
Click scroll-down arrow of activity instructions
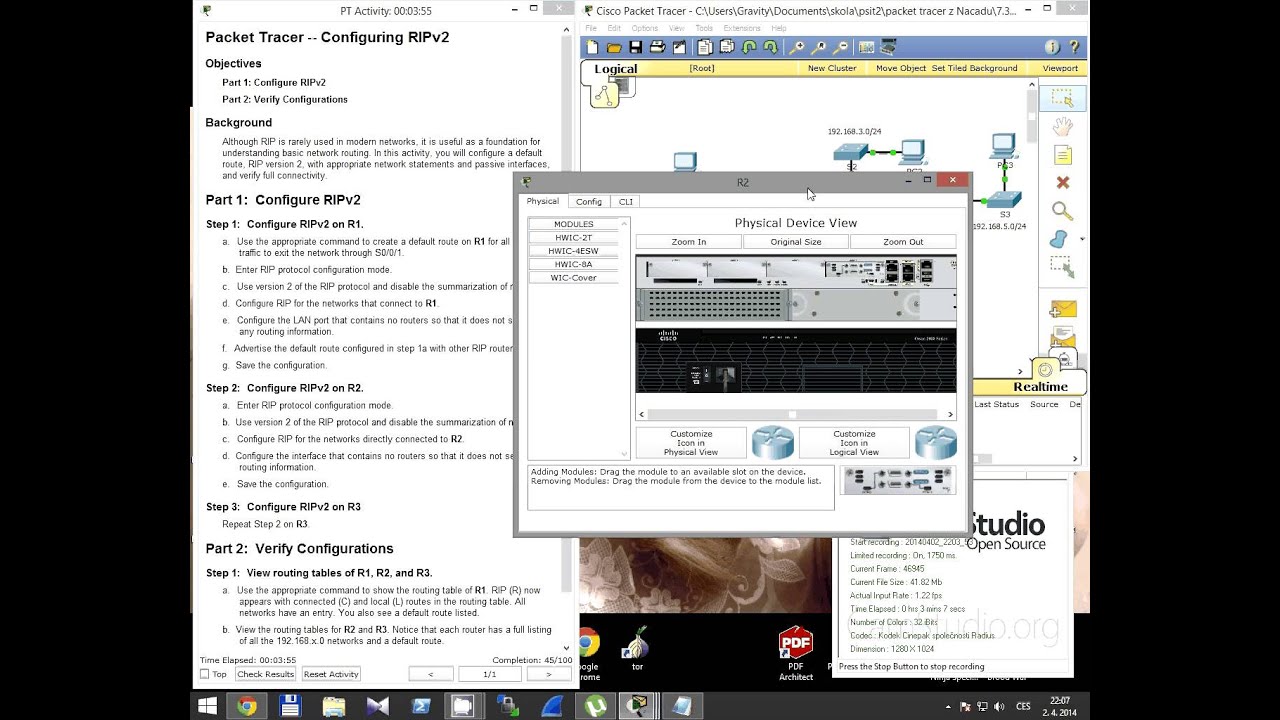[x=567, y=648]
